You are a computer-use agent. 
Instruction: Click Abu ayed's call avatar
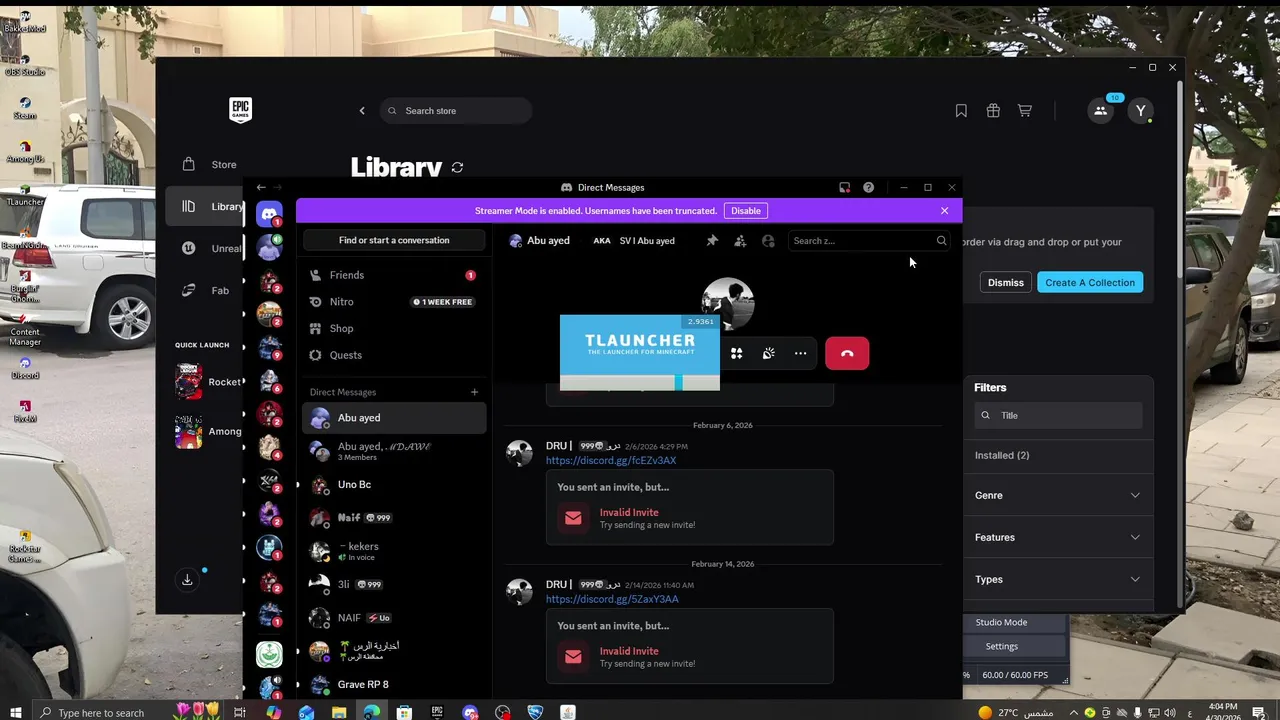tap(728, 303)
